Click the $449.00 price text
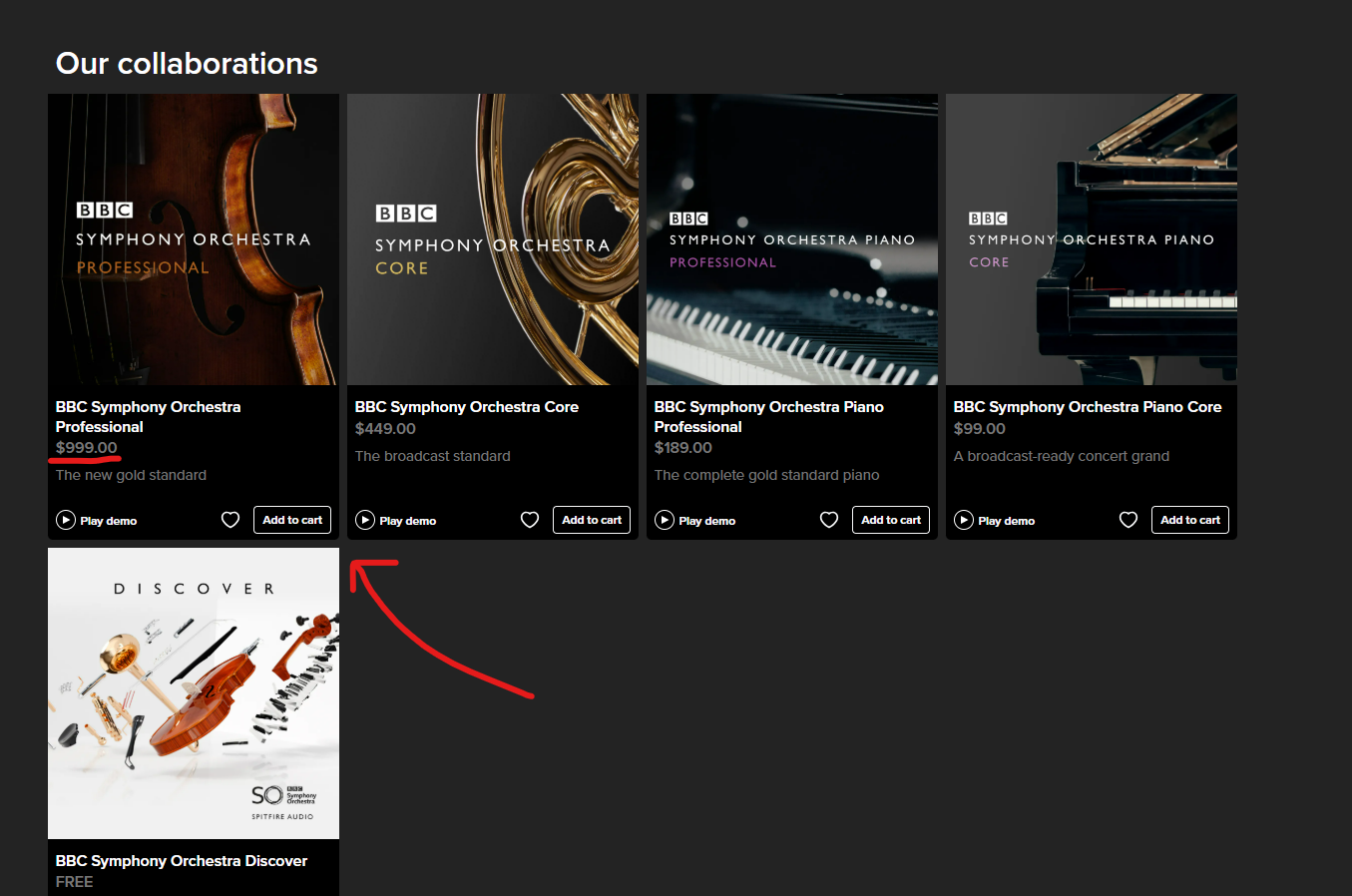The height and width of the screenshot is (896, 1352). pyautogui.click(x=385, y=429)
